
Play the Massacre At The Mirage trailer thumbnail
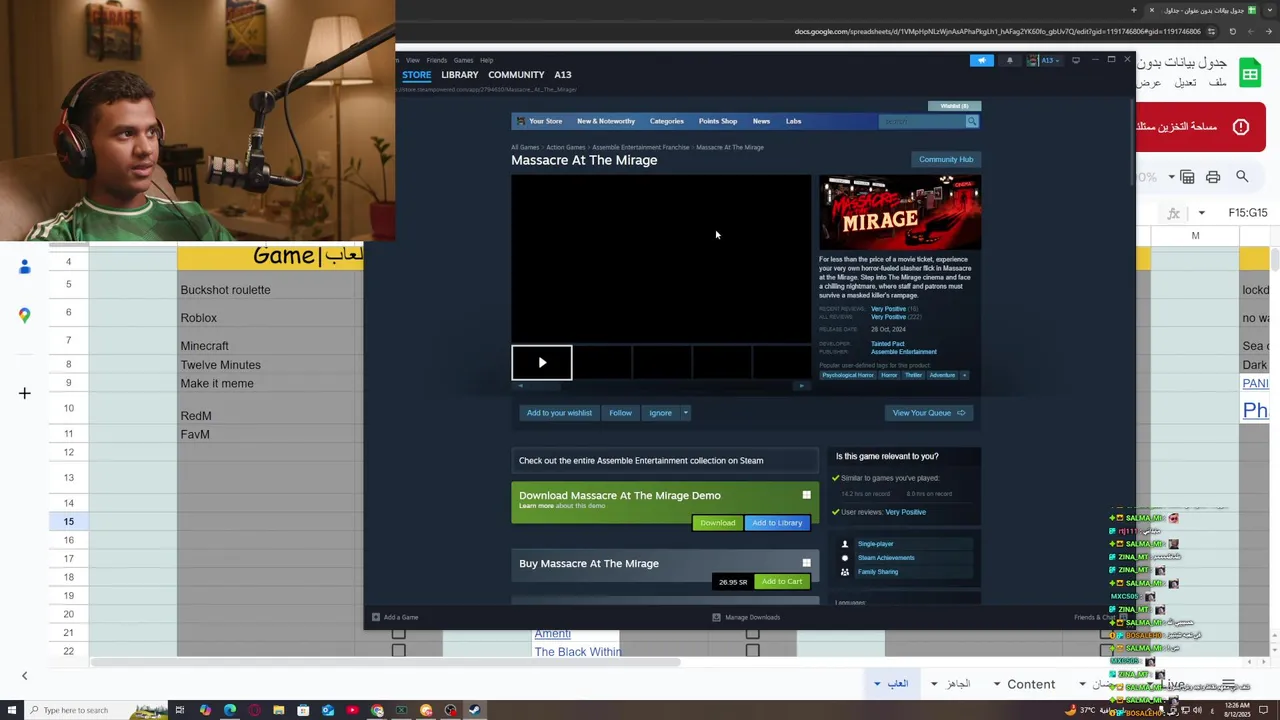coord(542,363)
